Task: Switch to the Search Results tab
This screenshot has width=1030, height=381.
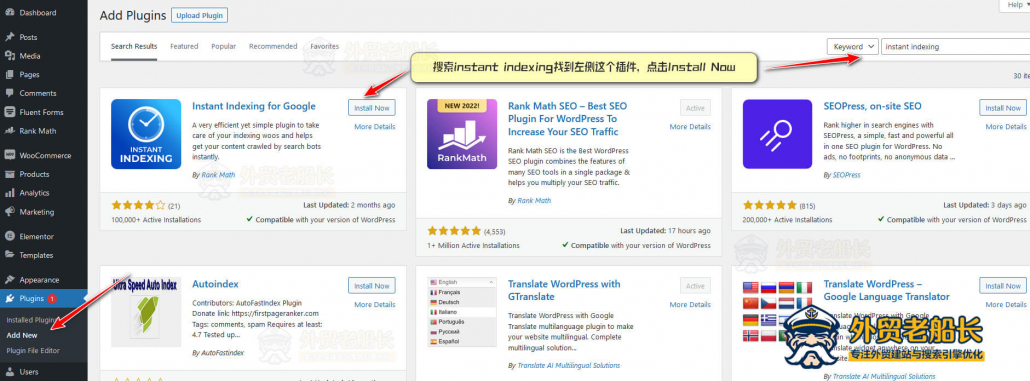Action: 134,47
